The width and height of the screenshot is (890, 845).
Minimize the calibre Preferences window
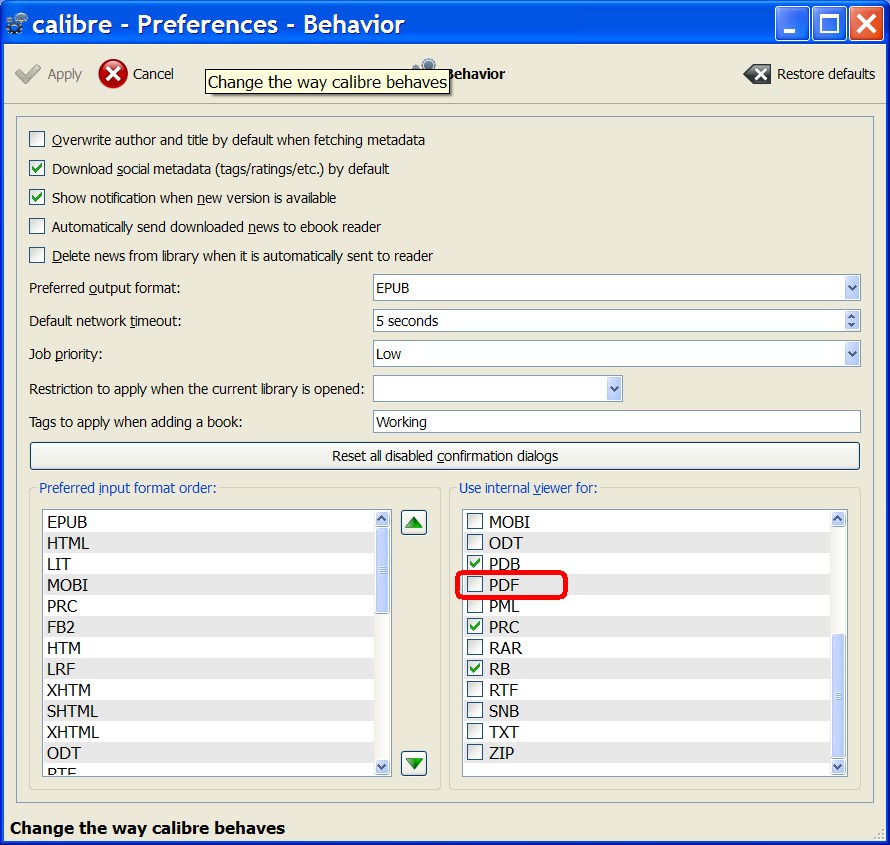(792, 24)
